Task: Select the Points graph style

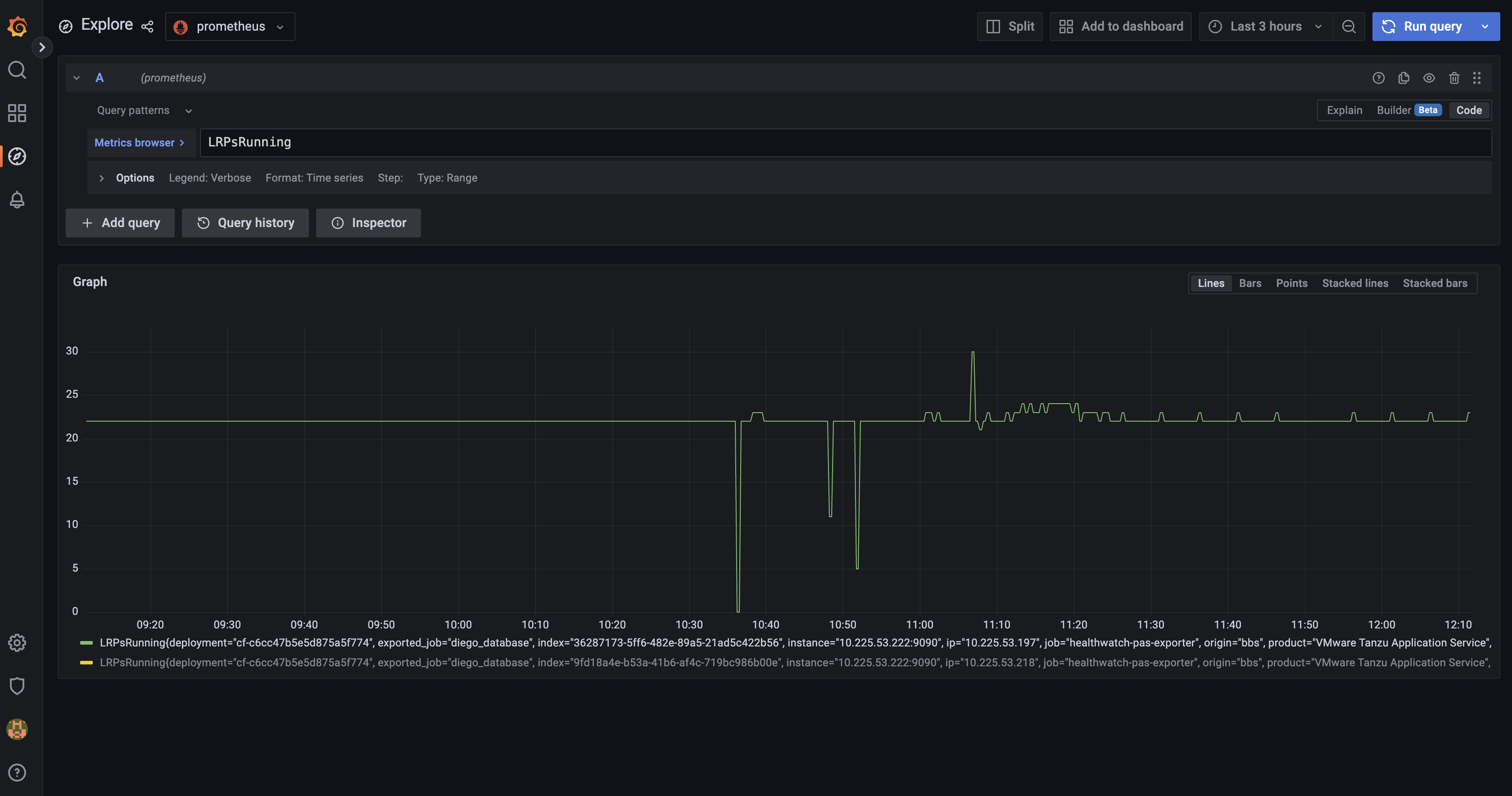Action: click(1291, 283)
